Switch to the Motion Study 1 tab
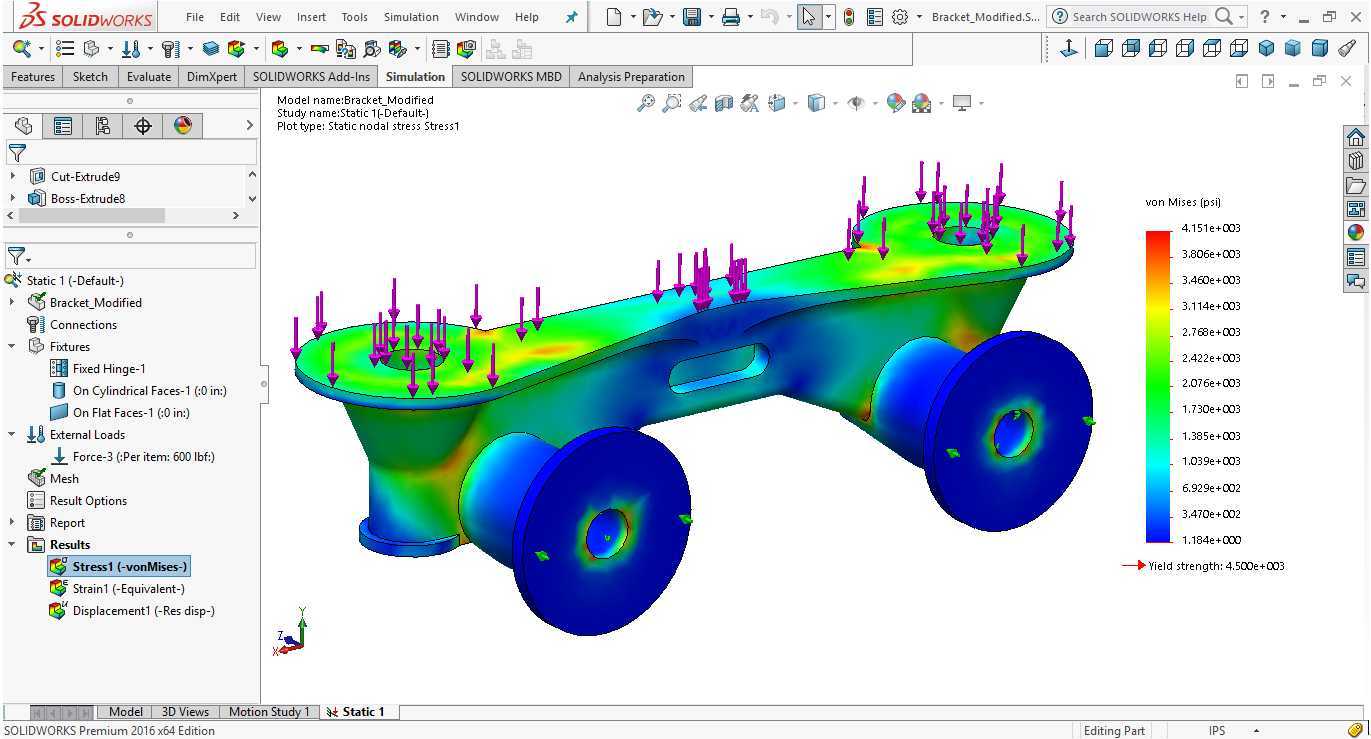This screenshot has width=1371, height=739. coord(269,712)
